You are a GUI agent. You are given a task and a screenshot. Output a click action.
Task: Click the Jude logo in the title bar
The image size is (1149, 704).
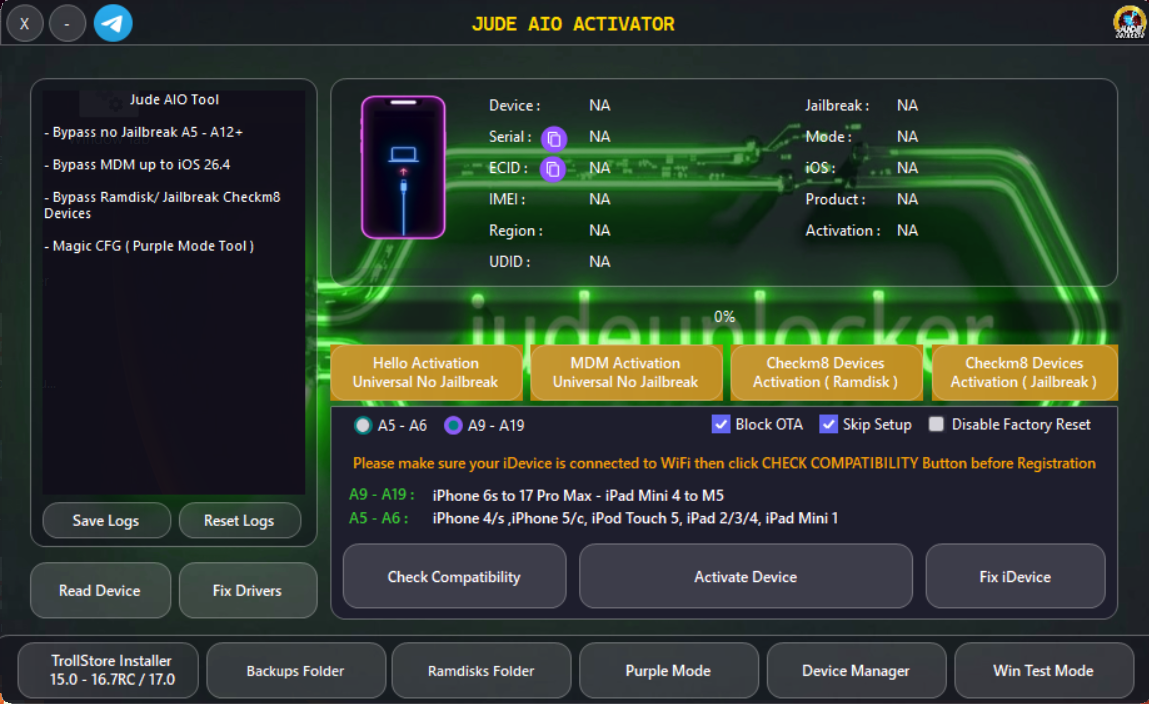coord(1129,22)
